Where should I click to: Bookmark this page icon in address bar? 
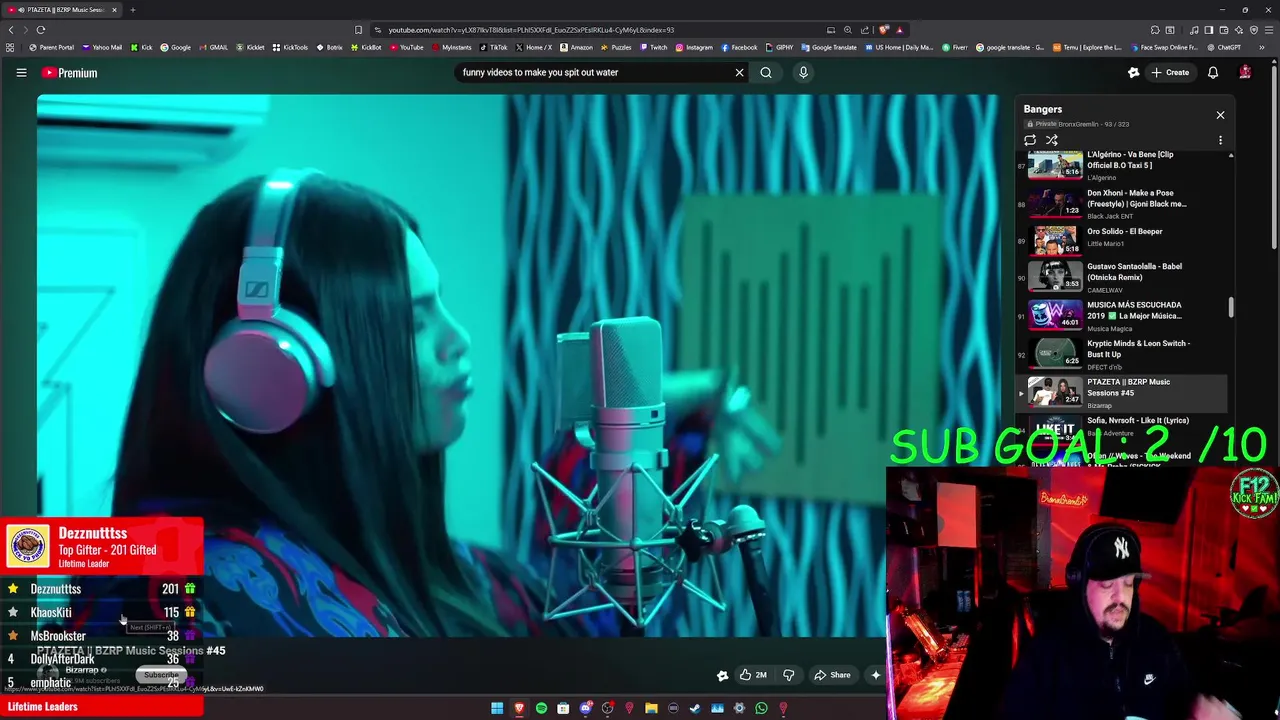(x=358, y=30)
